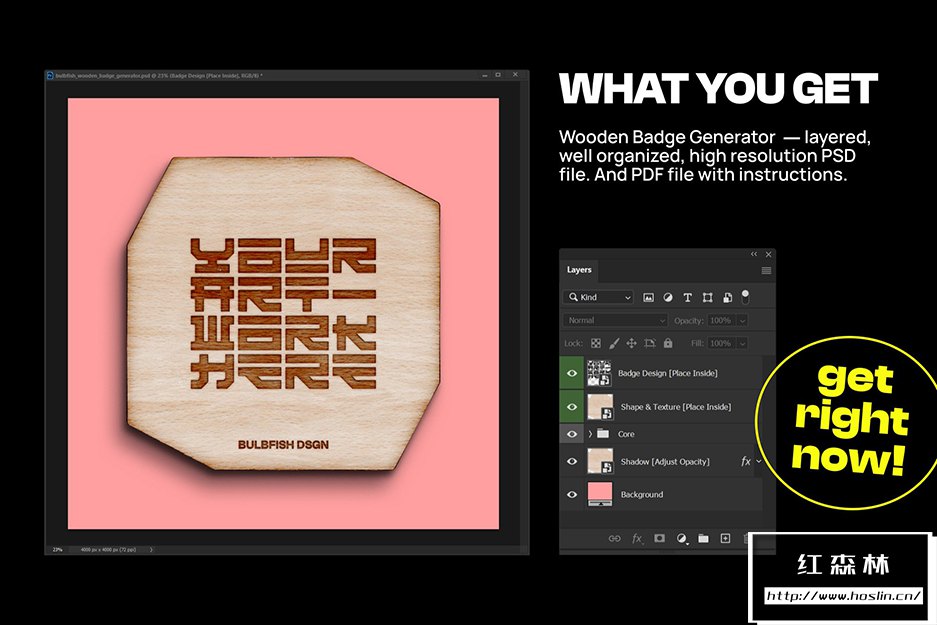Click pink Background layer color thumbnail
This screenshot has height=625, width=937.
600,494
